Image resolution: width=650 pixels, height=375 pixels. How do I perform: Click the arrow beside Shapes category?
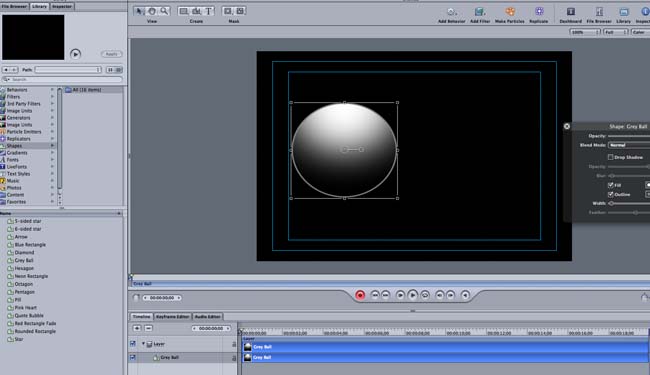52,145
